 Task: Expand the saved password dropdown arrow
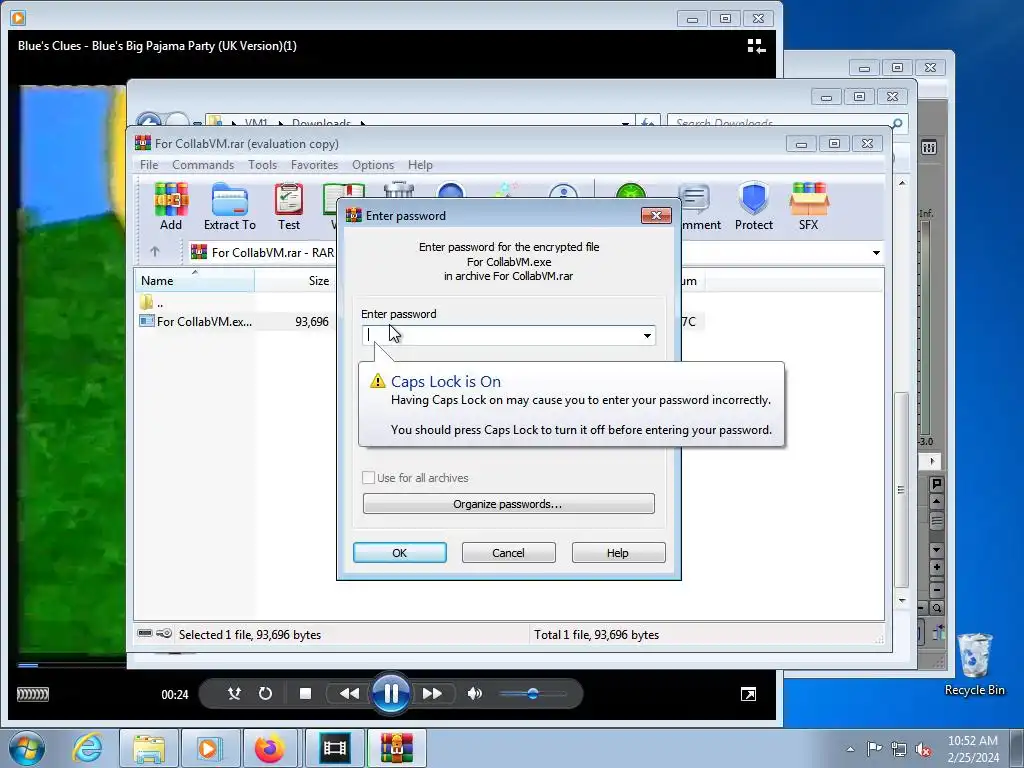point(647,335)
